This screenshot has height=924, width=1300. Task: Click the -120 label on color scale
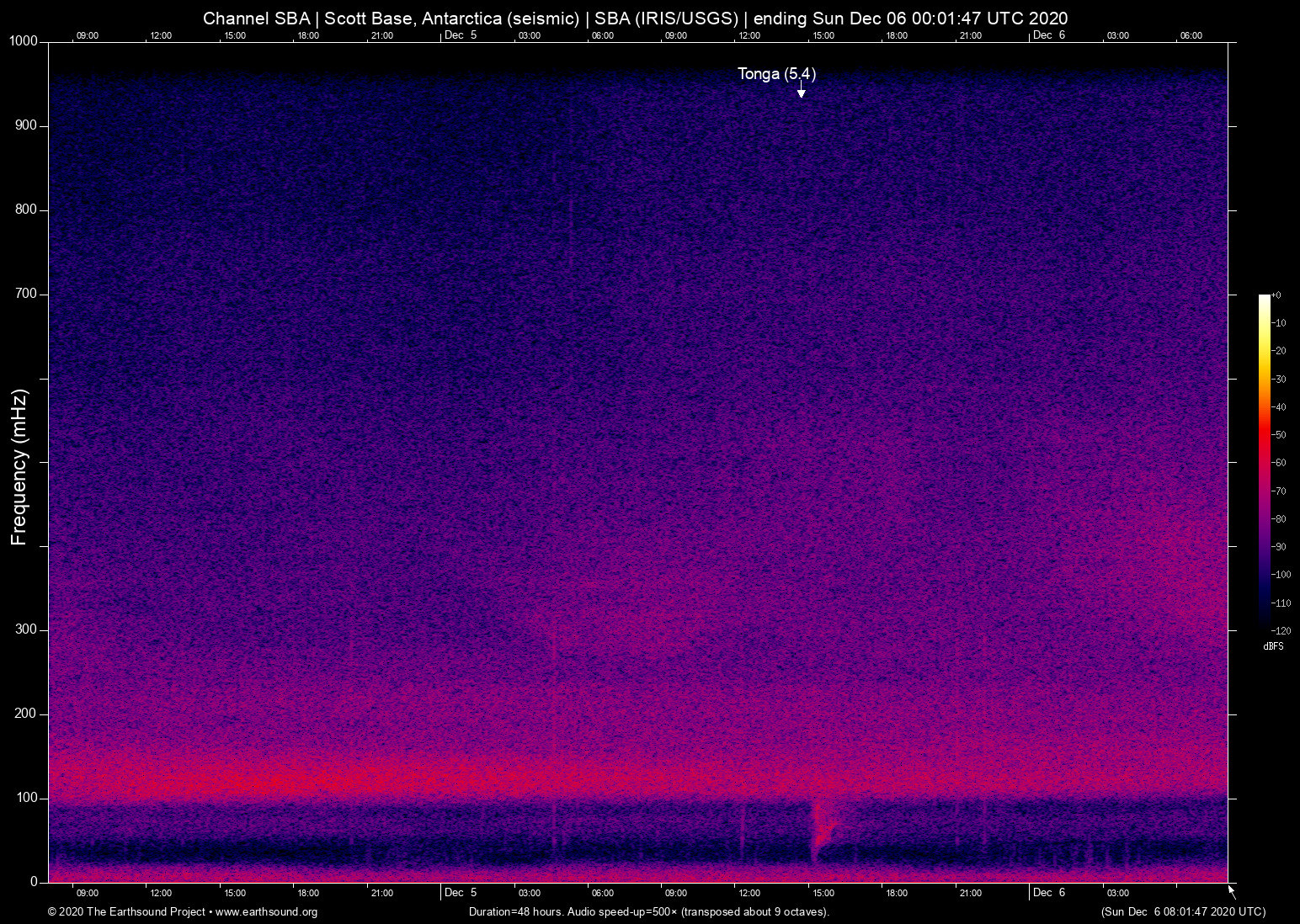click(x=1281, y=631)
